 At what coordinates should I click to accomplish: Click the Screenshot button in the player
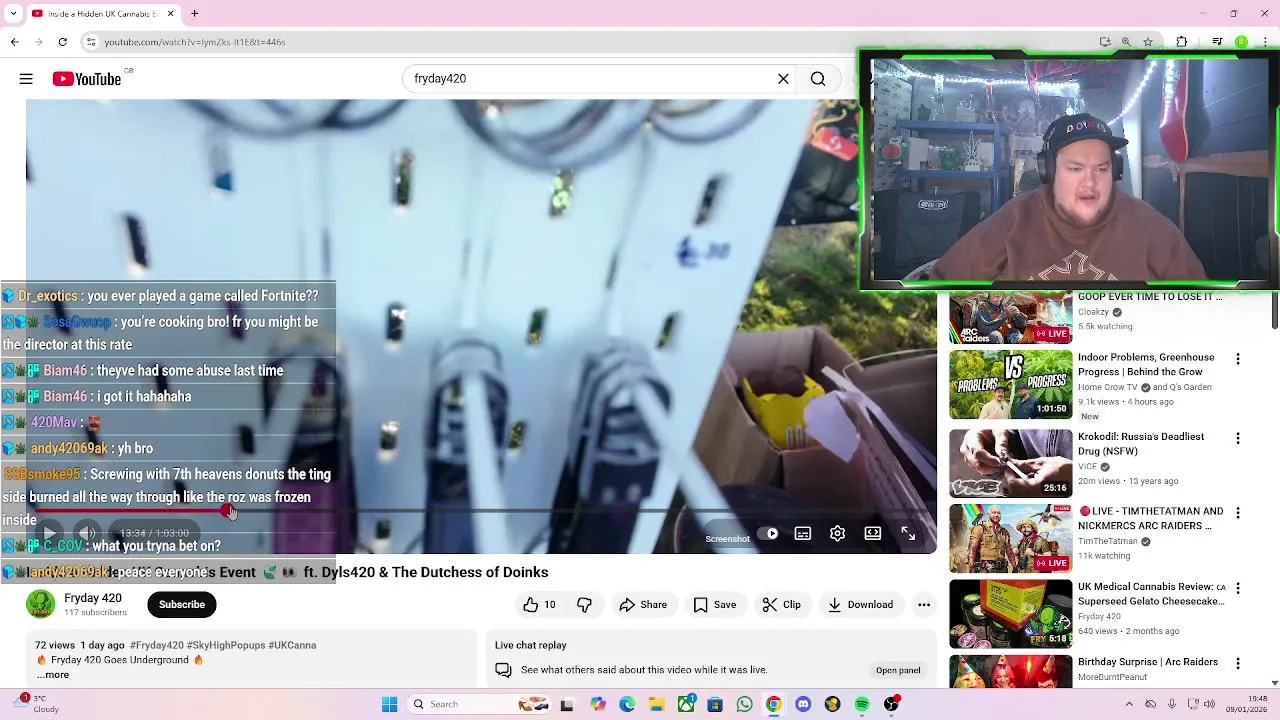point(727,539)
